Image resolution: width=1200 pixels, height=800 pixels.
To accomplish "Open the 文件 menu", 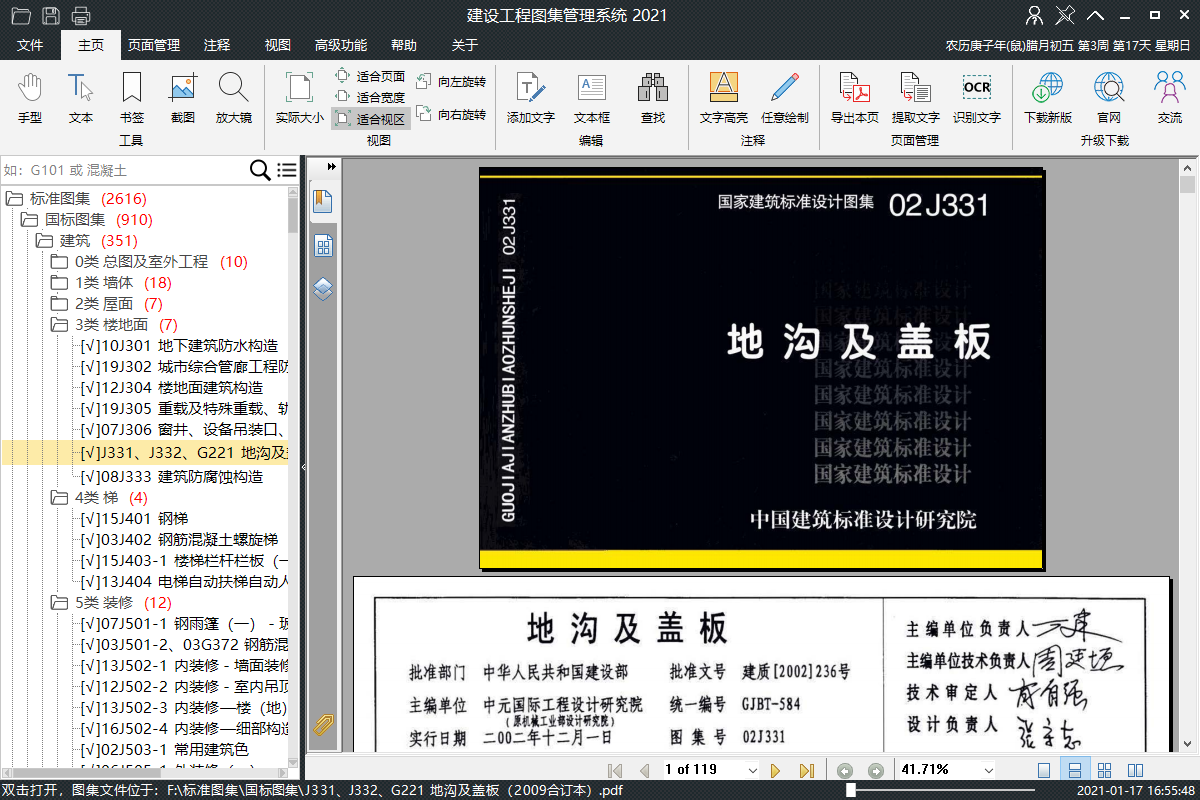I will [30, 45].
